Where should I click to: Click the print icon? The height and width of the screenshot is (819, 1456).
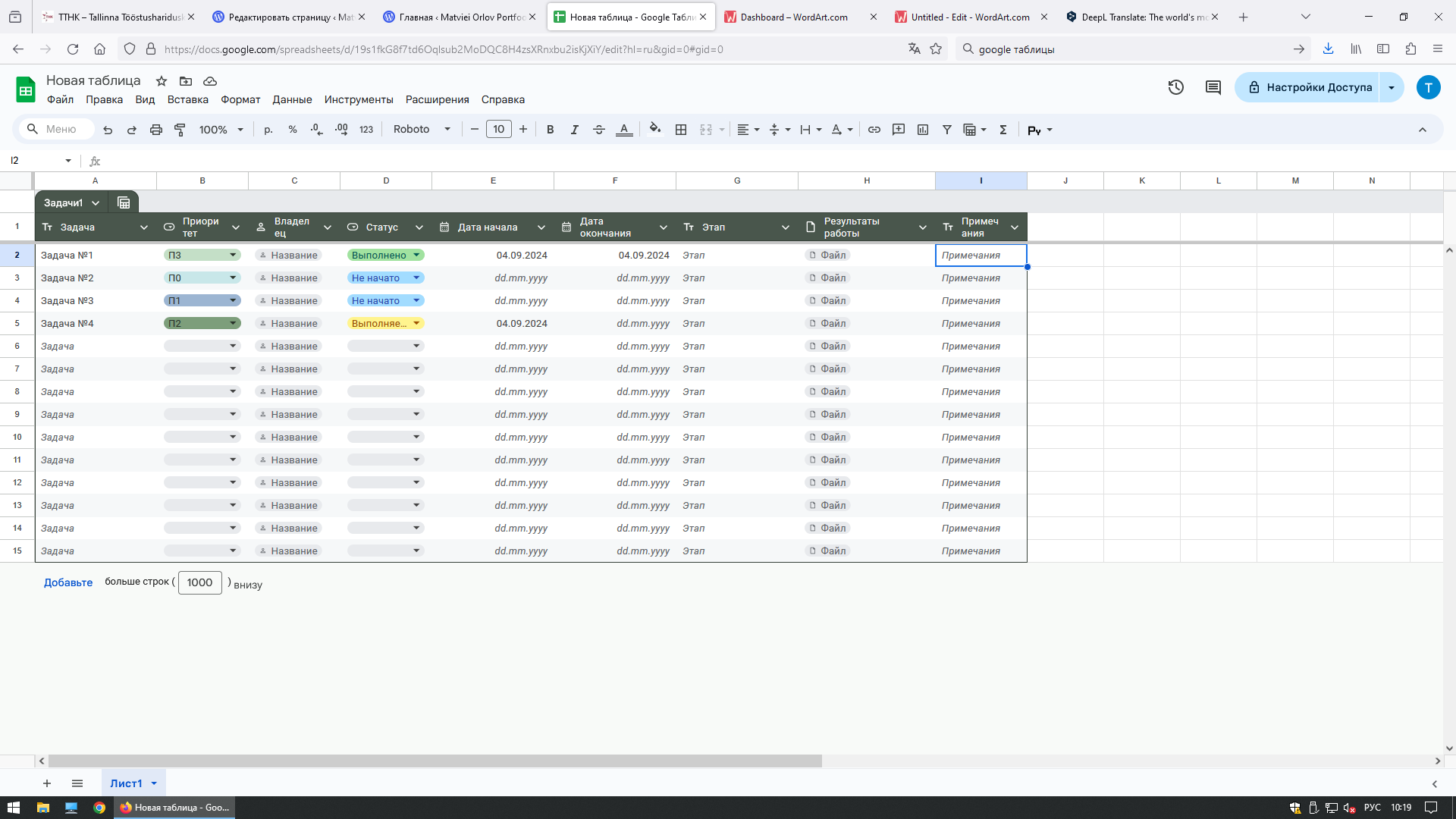pyautogui.click(x=155, y=130)
